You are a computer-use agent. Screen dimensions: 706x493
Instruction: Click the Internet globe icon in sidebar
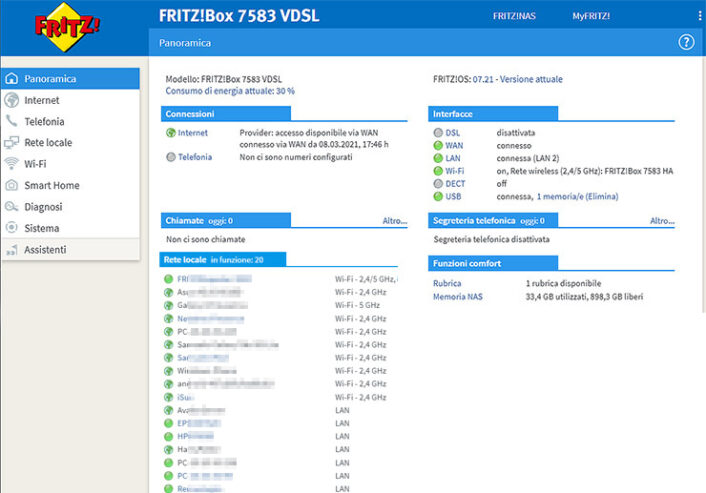coord(11,100)
